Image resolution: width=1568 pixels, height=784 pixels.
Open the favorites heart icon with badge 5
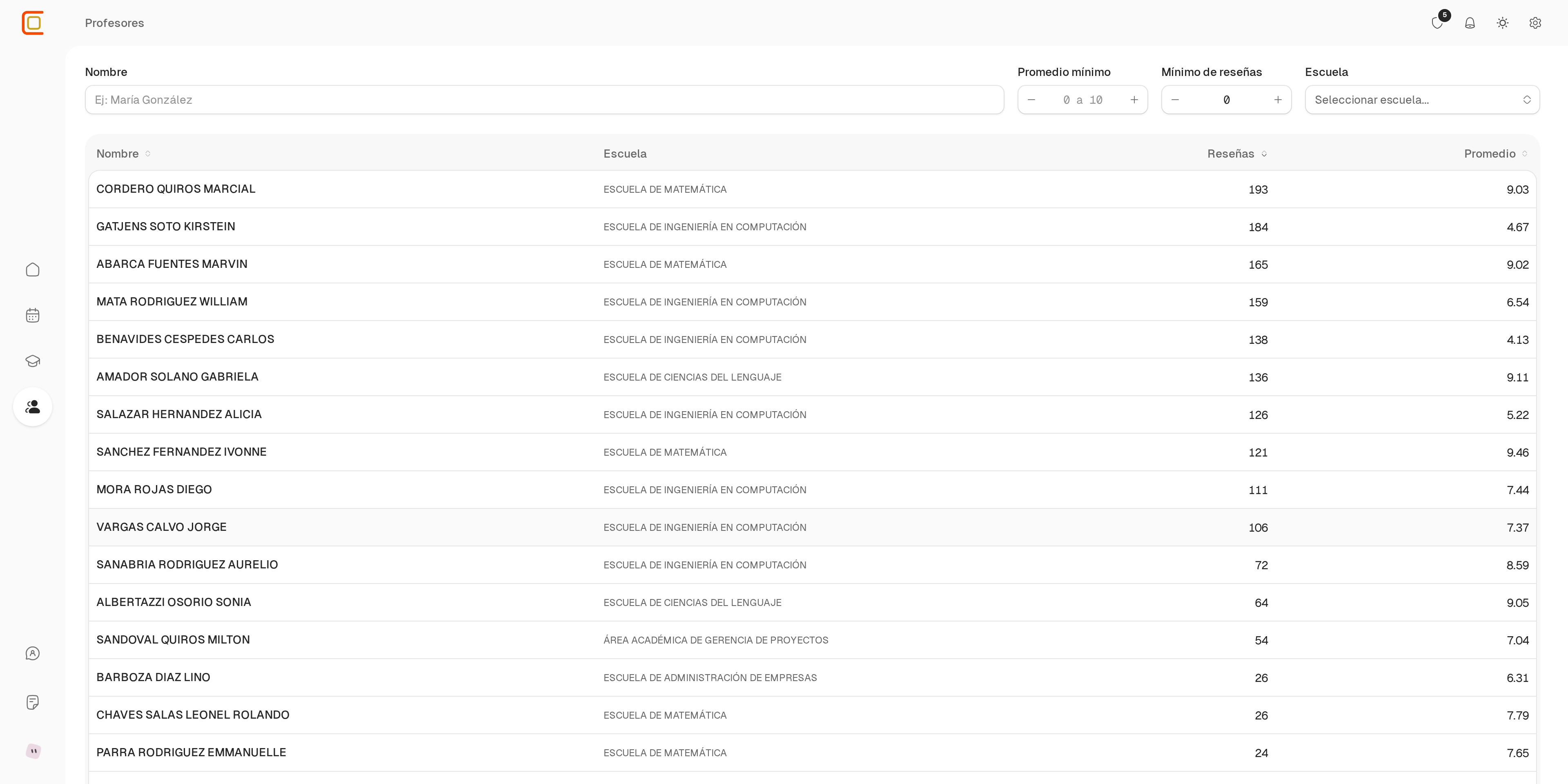tap(1437, 23)
